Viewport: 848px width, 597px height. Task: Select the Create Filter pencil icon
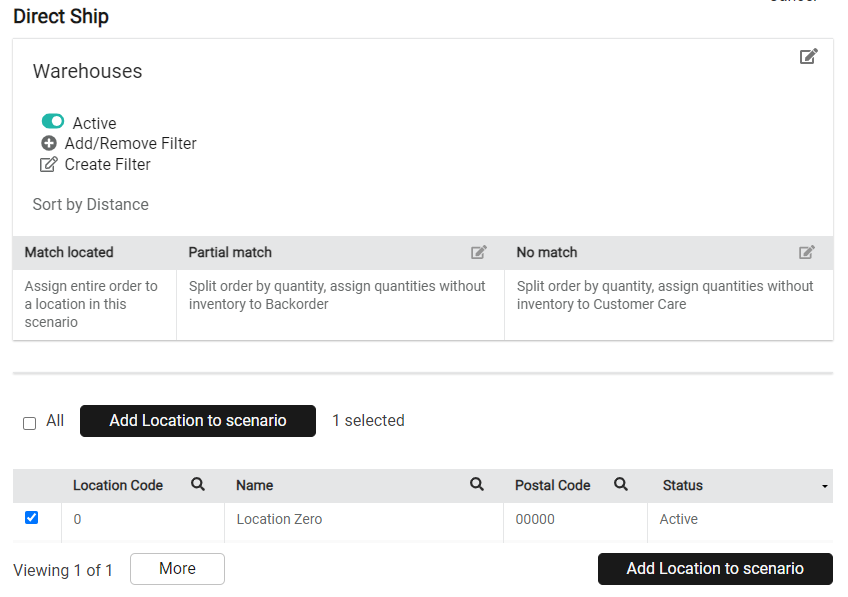click(x=48, y=164)
